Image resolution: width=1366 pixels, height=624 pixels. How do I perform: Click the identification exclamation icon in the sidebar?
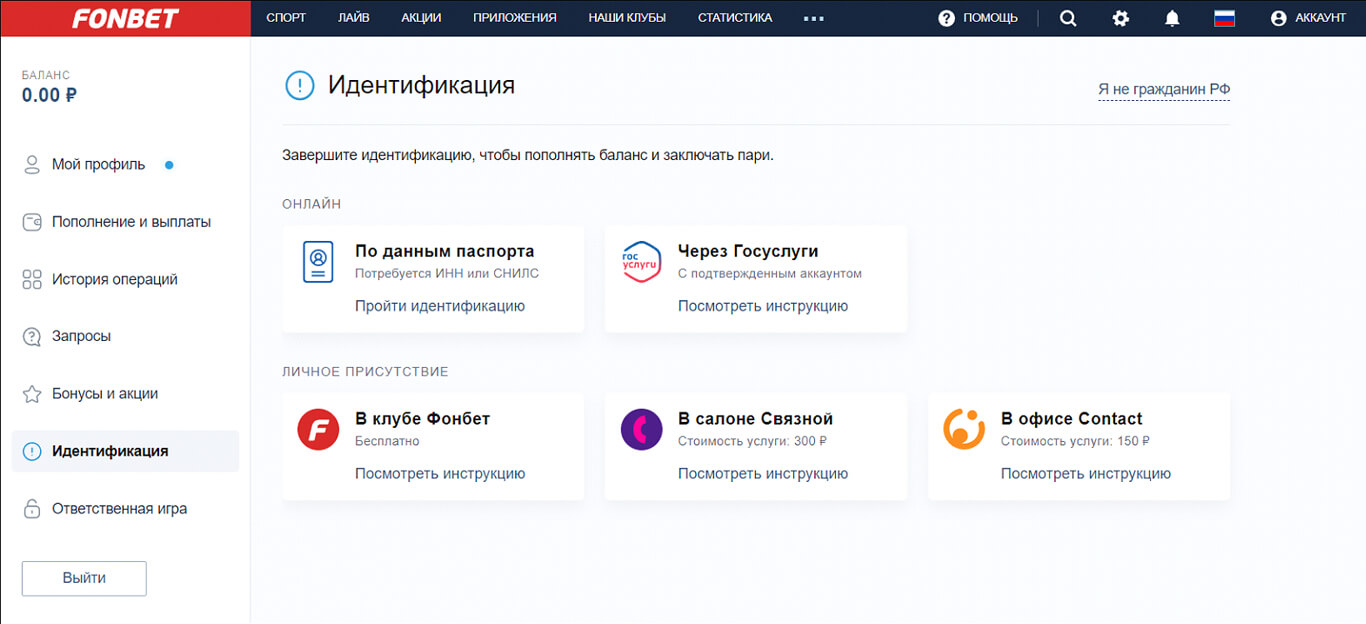click(x=32, y=451)
